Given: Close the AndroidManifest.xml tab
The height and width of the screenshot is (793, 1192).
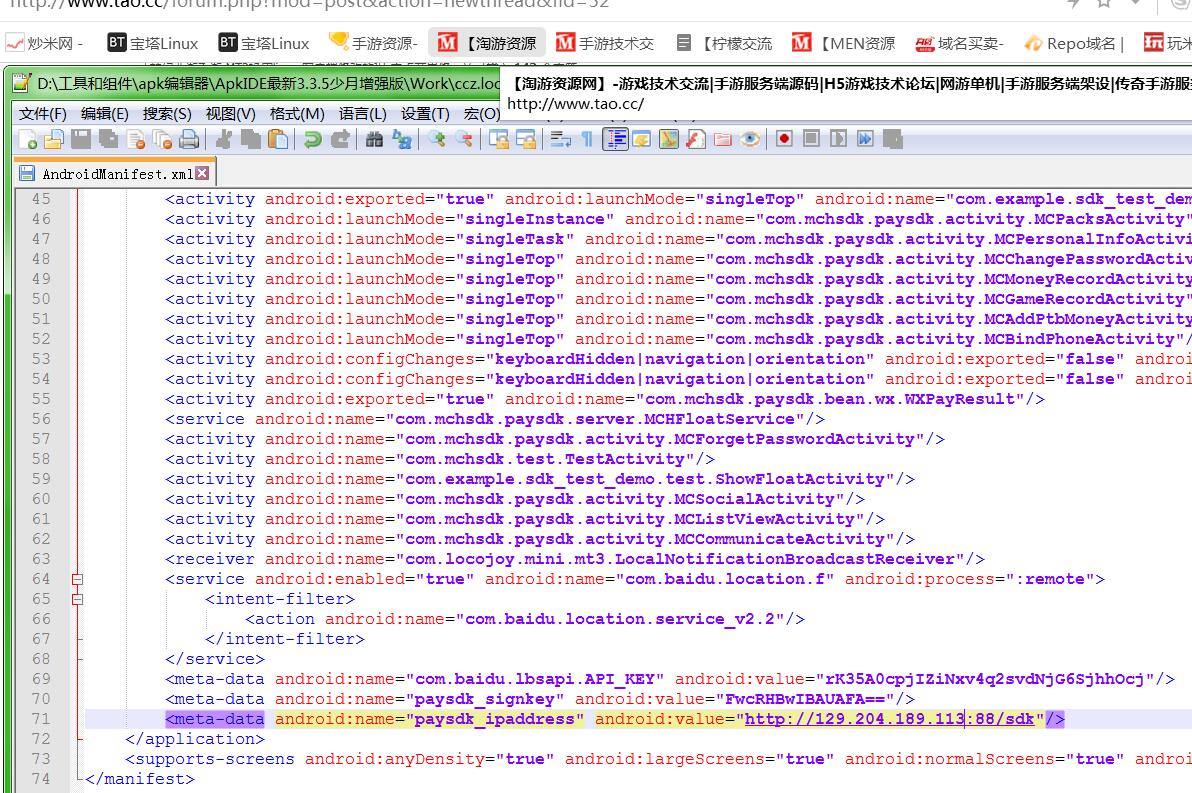Looking at the screenshot, I should click(202, 174).
